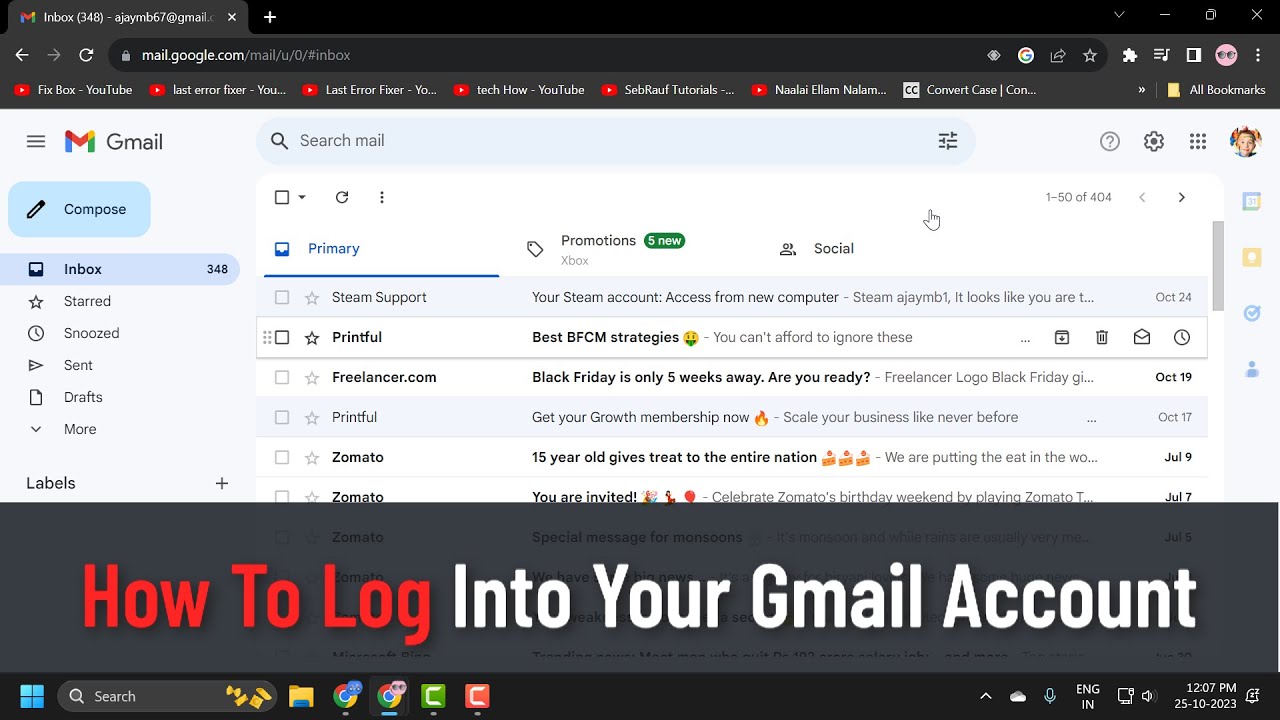Screen dimensions: 1280x720
Task: Open the All Bookmarks folder
Action: tap(1216, 89)
